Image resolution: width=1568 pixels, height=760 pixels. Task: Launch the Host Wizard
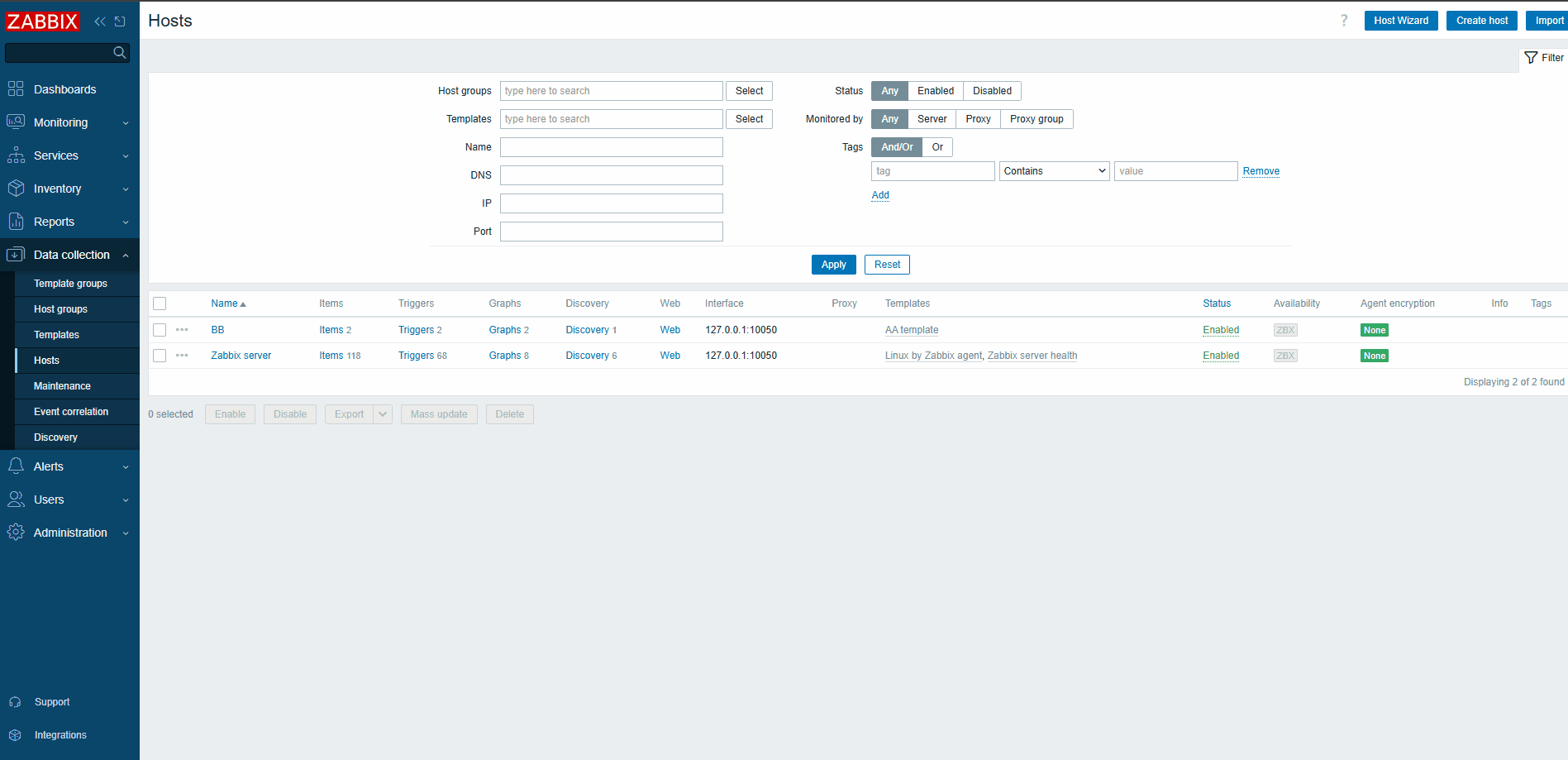click(x=1401, y=21)
